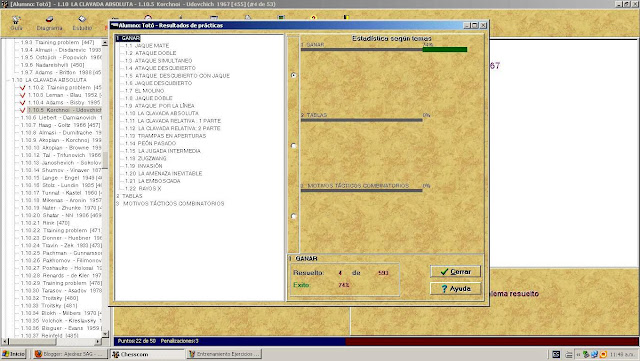Select 1.6 JAQUE DESCUBIERTO topic
The image size is (640, 361).
point(158,83)
